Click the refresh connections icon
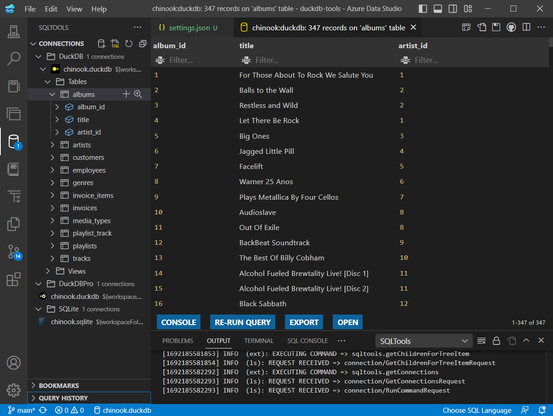This screenshot has width=553, height=416. [129, 44]
